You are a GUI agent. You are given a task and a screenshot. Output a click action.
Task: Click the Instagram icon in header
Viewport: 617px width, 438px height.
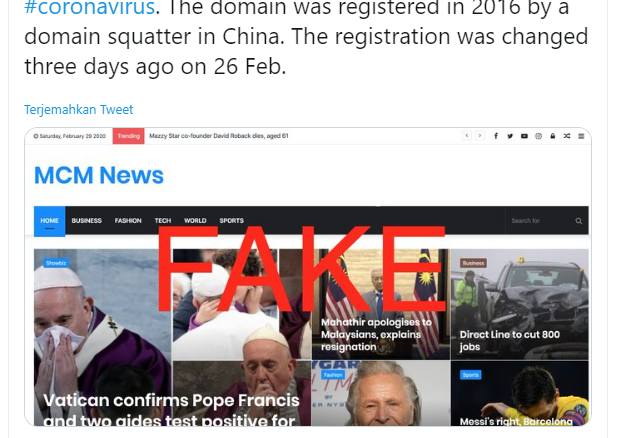pyautogui.click(x=538, y=136)
